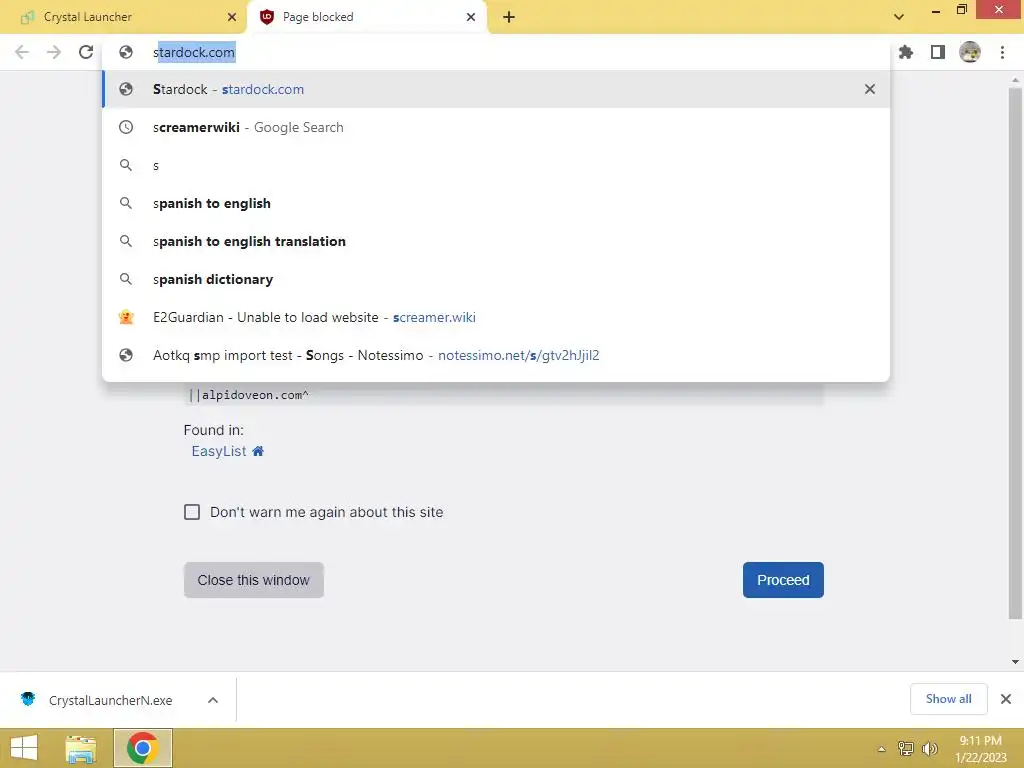The height and width of the screenshot is (768, 1024).
Task: Open the Extensions puzzle icon
Action: (906, 52)
